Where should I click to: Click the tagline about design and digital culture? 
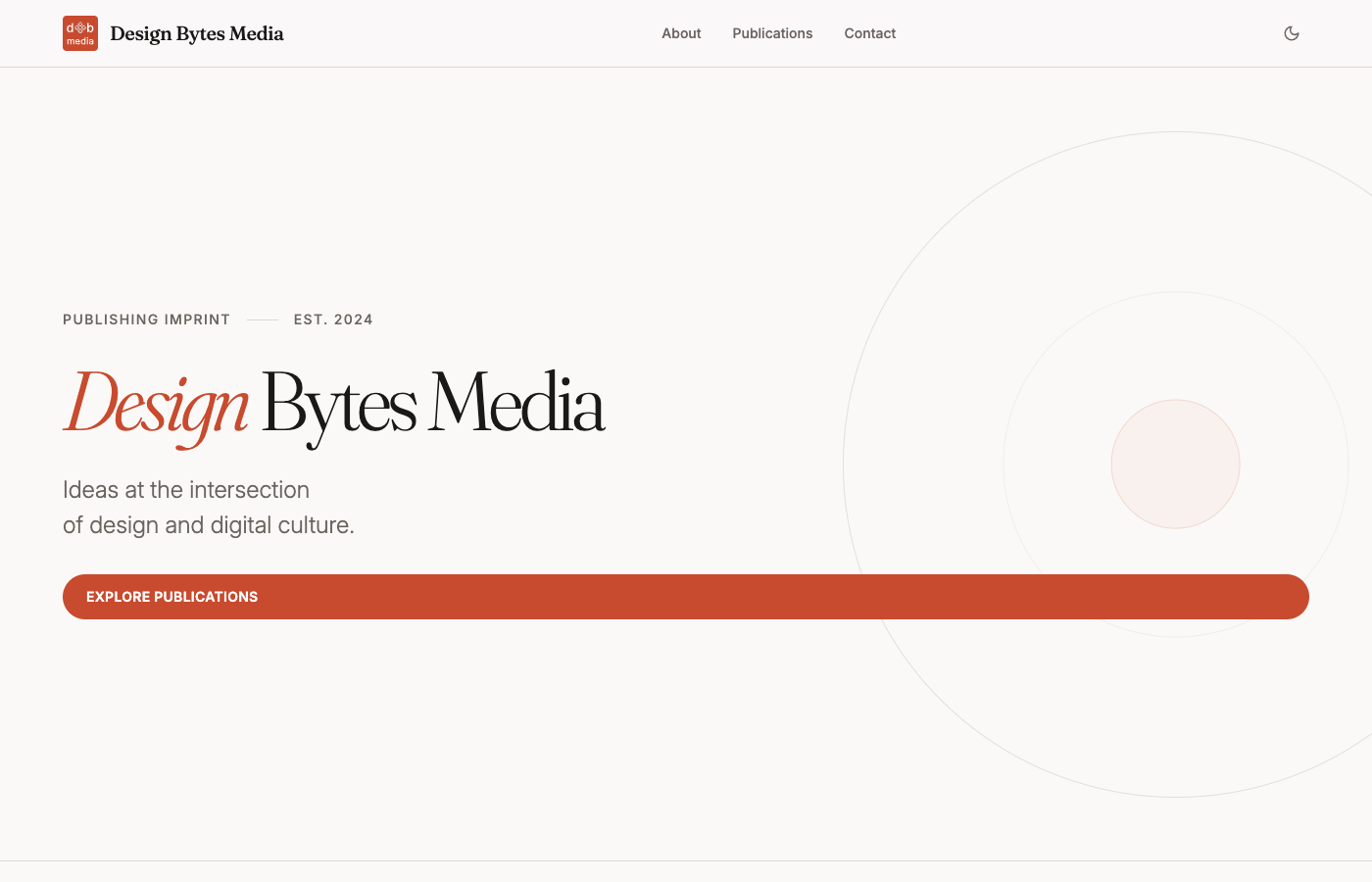pyautogui.click(x=207, y=508)
